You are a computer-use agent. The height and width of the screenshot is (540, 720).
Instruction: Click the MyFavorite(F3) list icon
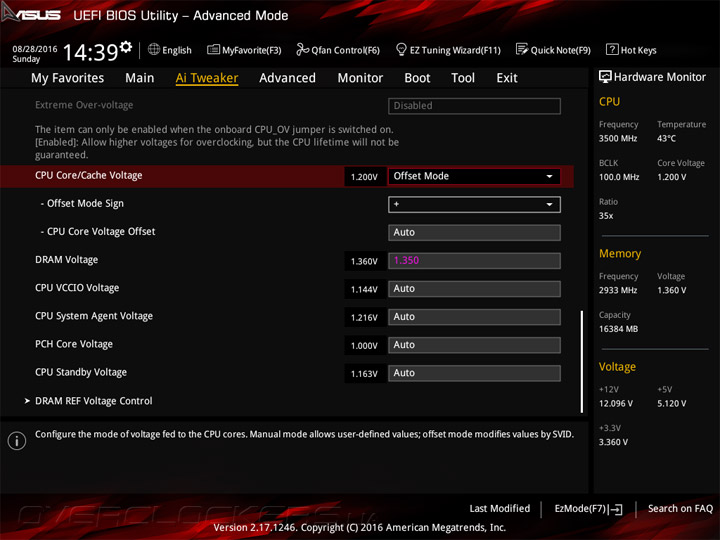213,49
